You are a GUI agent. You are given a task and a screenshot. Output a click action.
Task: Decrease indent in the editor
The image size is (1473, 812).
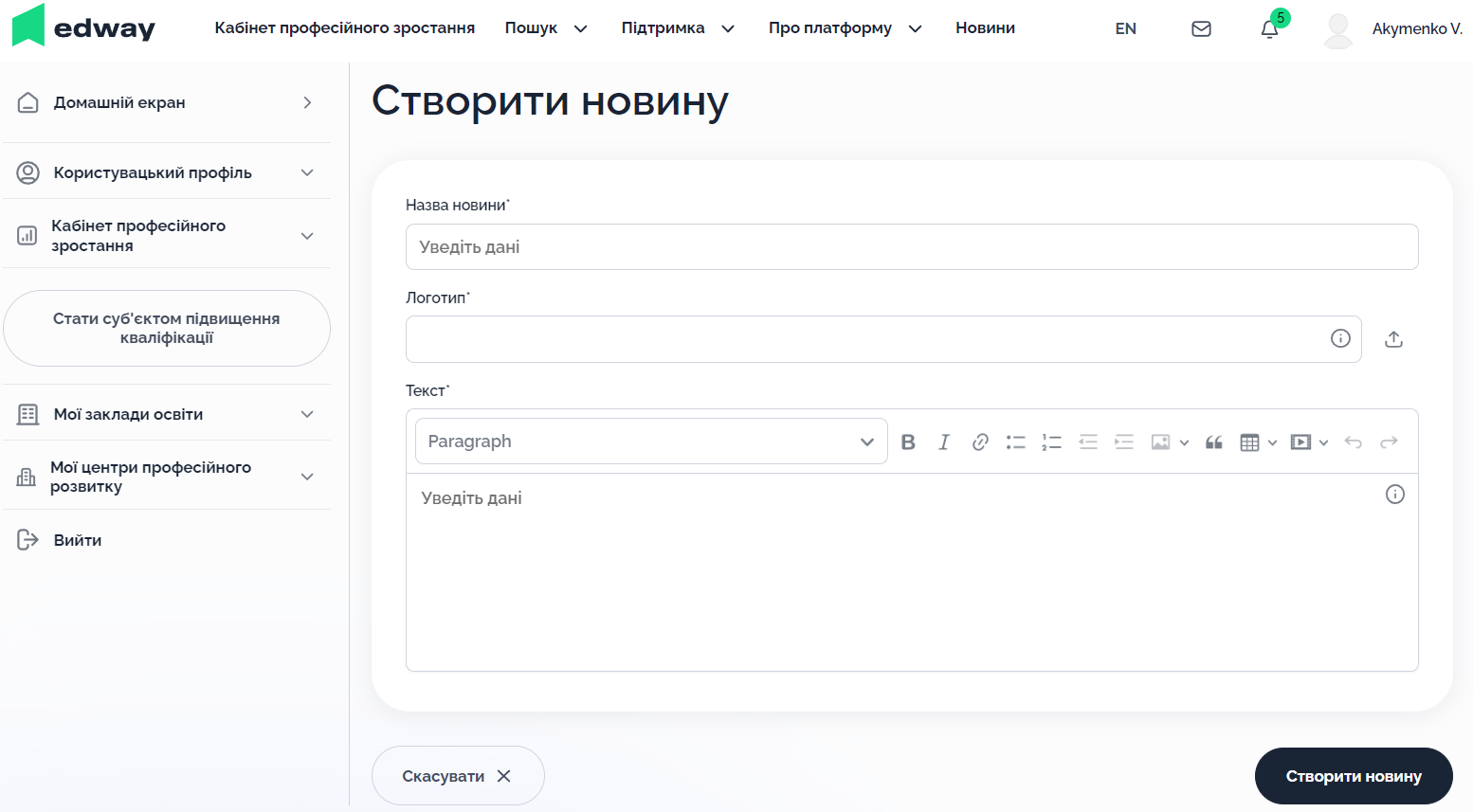pos(1088,442)
